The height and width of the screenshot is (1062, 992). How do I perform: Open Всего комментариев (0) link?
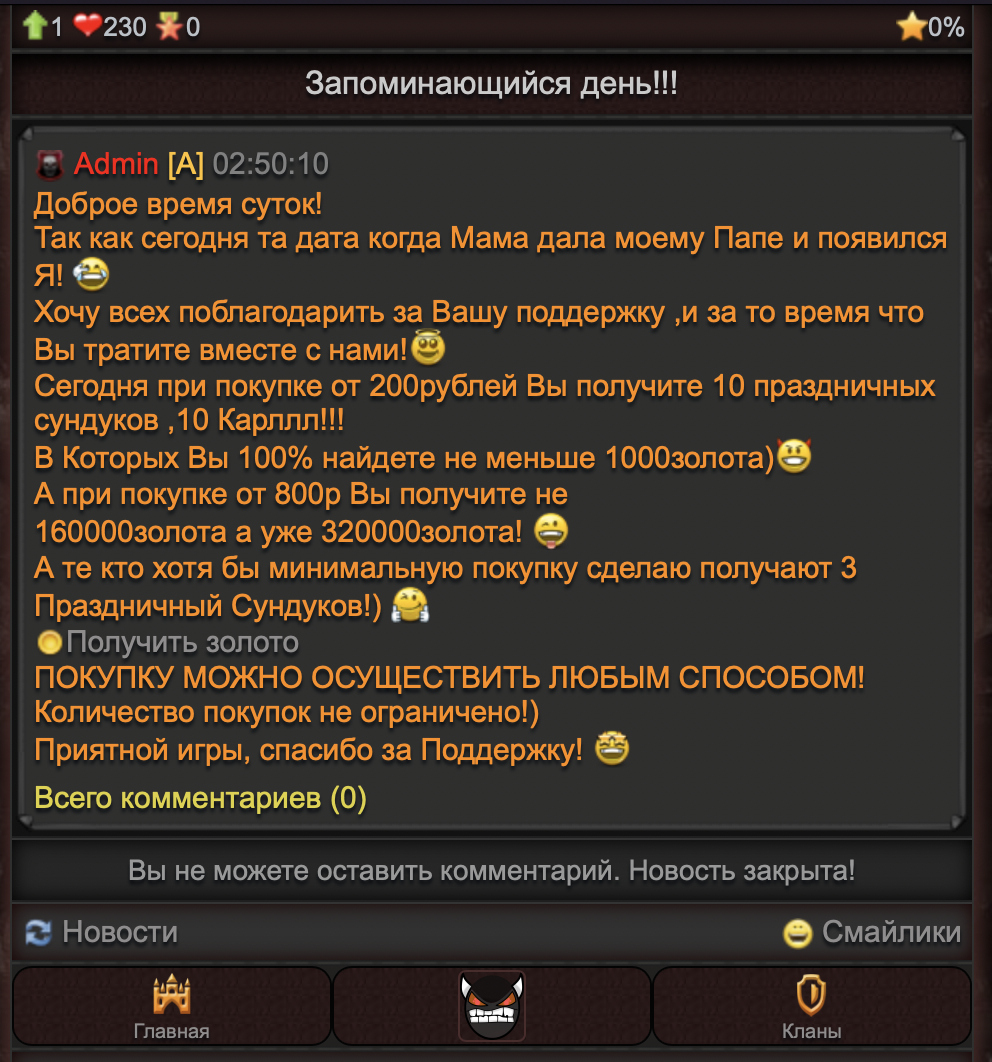[200, 798]
